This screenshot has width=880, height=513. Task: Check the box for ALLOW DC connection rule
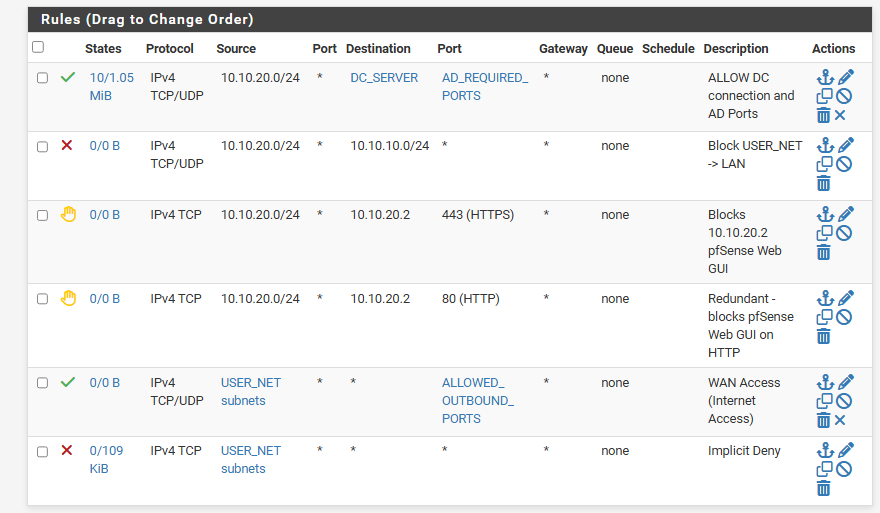pos(42,78)
